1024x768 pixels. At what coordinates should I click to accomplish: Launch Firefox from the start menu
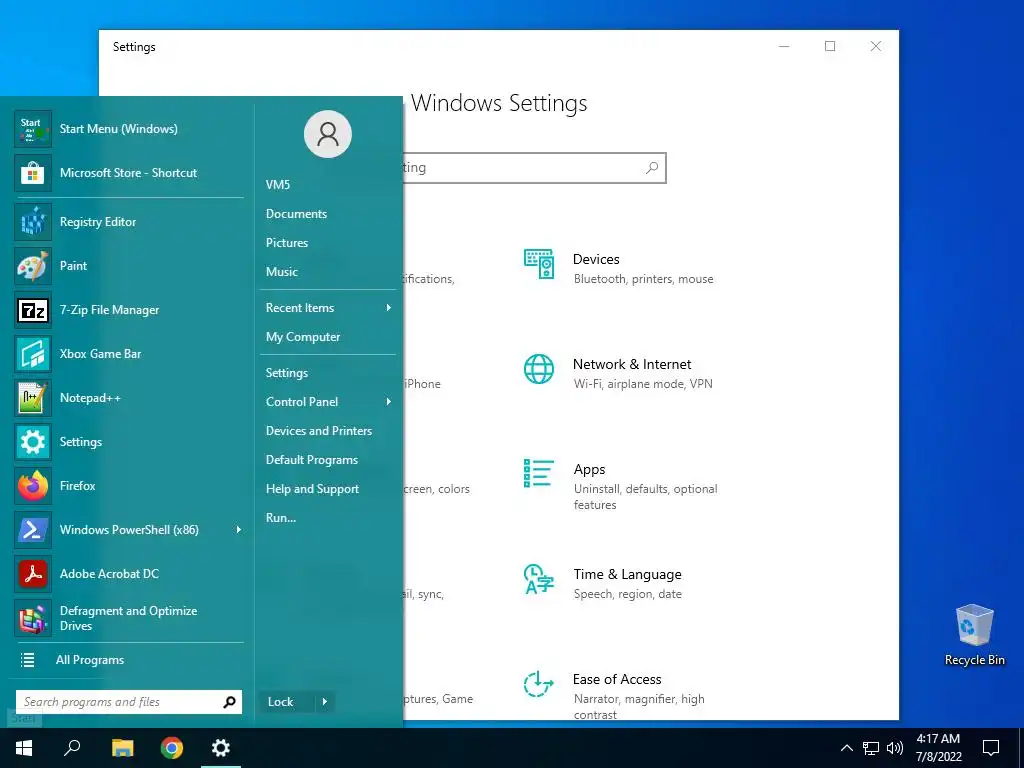(x=33, y=486)
